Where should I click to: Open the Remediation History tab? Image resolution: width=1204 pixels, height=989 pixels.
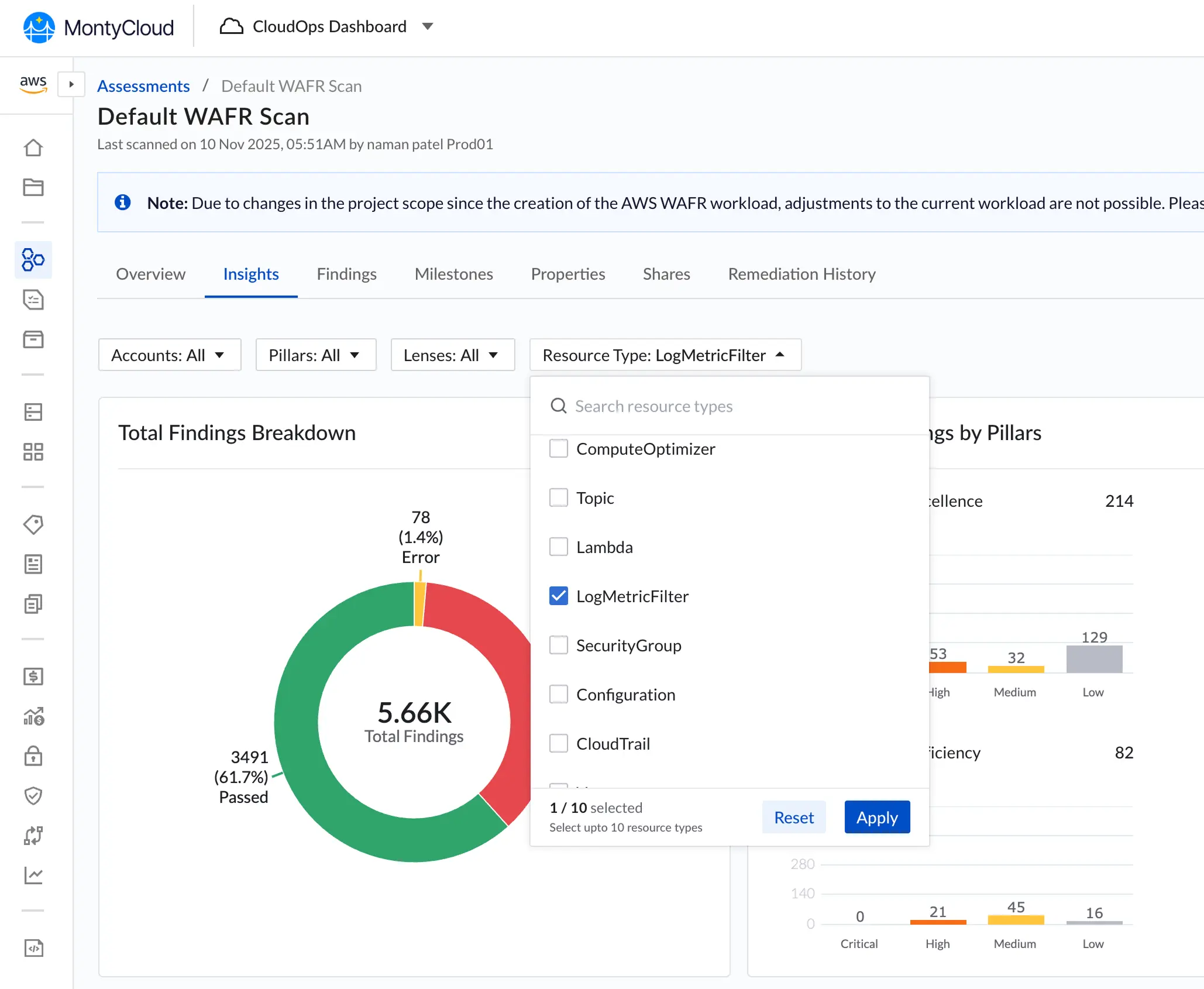pyautogui.click(x=801, y=274)
